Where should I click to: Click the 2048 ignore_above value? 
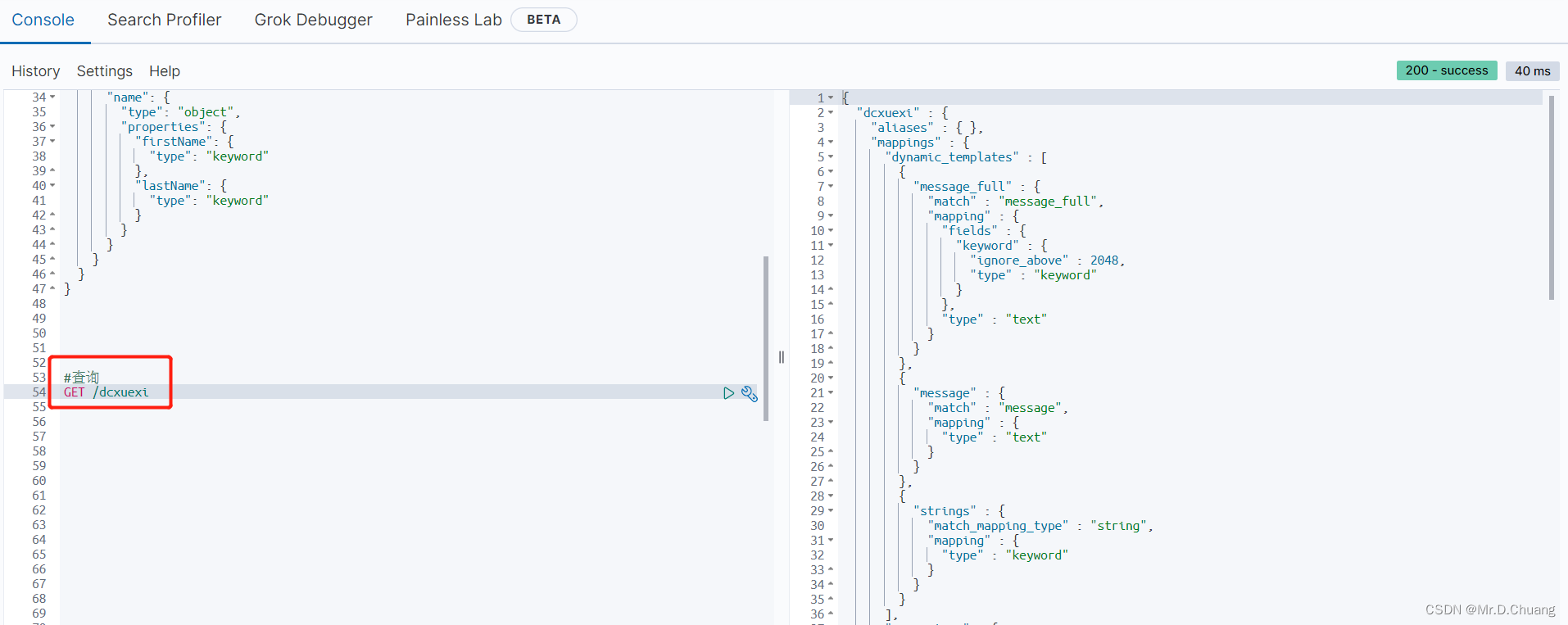point(1103,260)
